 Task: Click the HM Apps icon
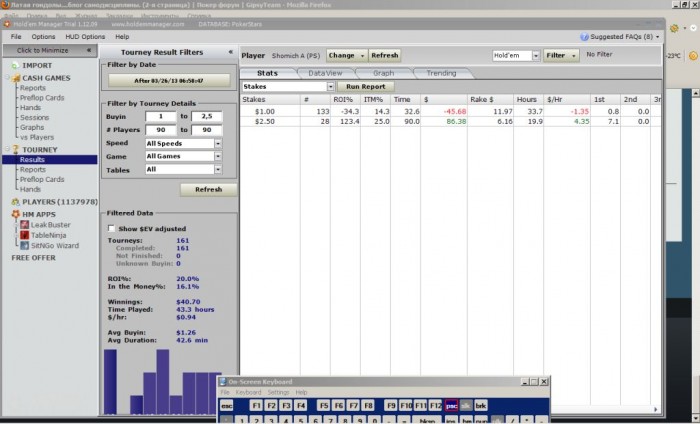(x=16, y=214)
